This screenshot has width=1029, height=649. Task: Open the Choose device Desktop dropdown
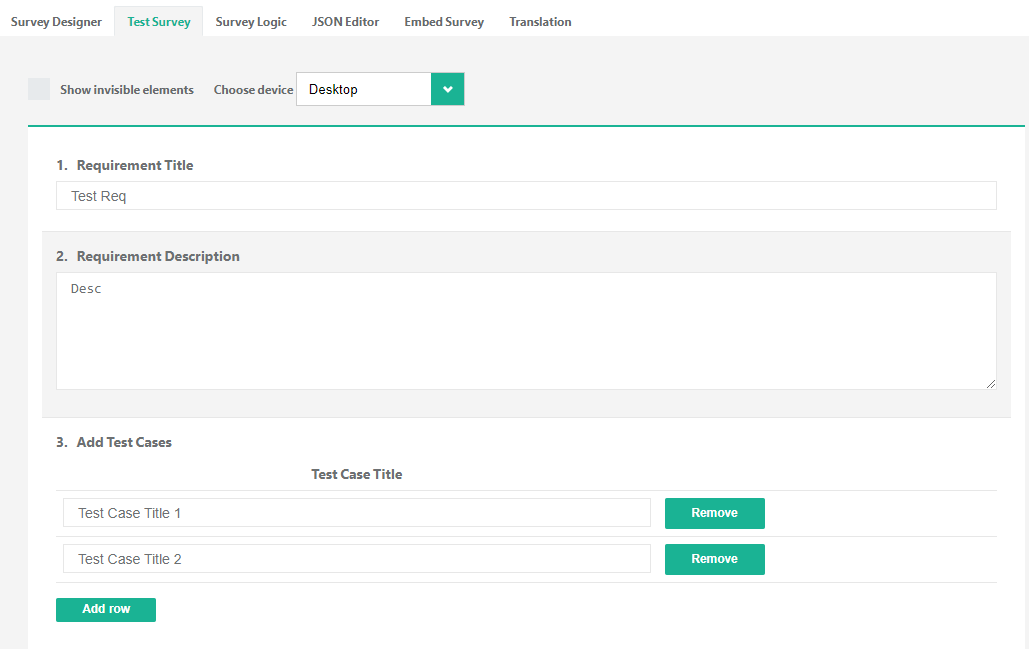[364, 89]
